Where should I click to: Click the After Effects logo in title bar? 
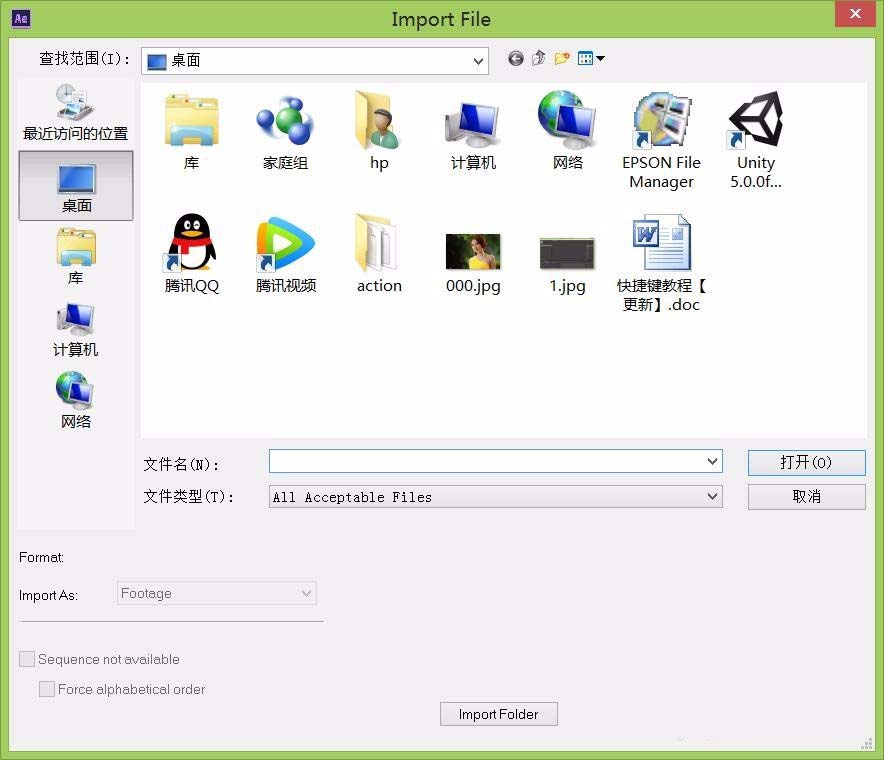(x=20, y=18)
